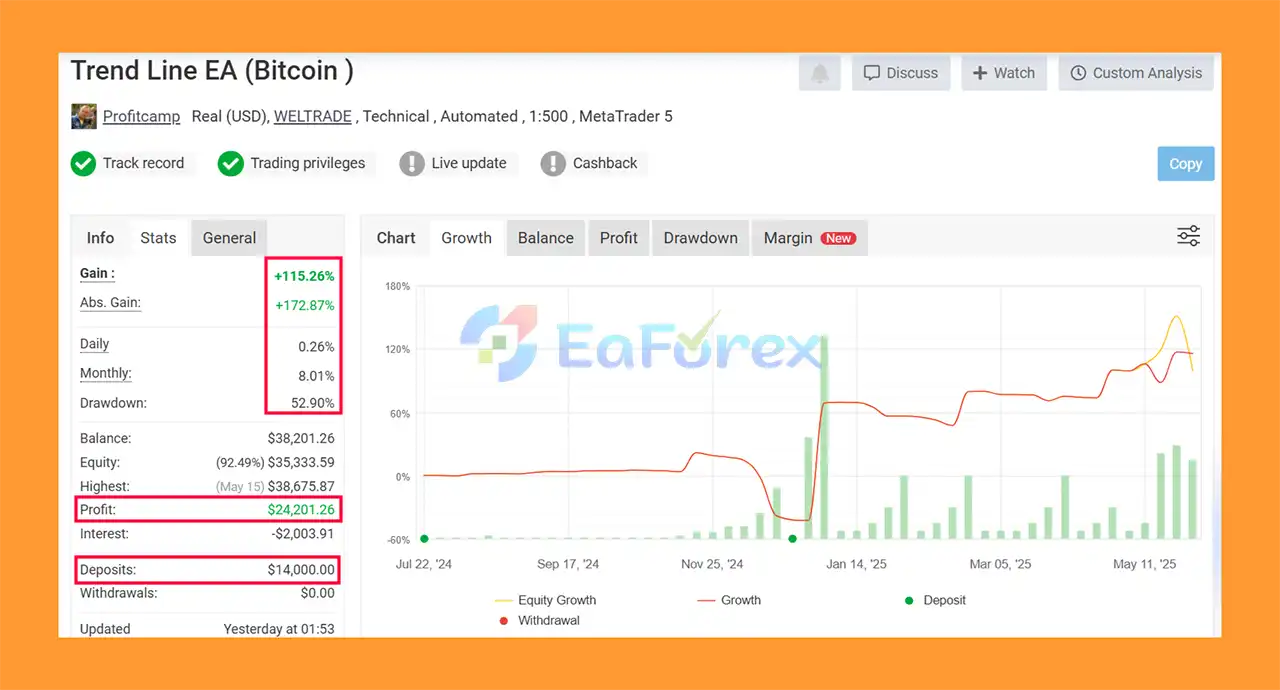Click the Discuss button
This screenshot has height=690, width=1280.
(x=901, y=73)
